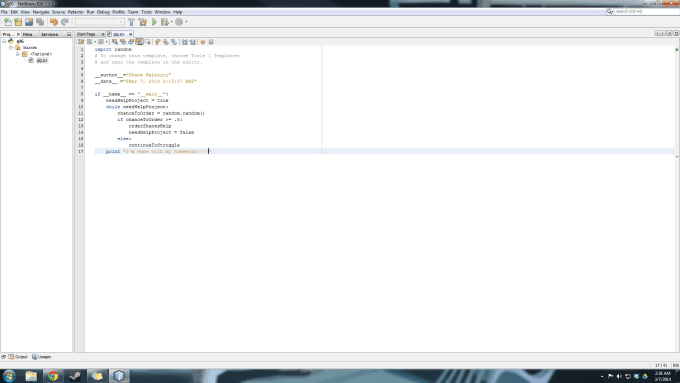680x383 pixels.
Task: Click the Next Bookmark icon
Action: (166, 42)
